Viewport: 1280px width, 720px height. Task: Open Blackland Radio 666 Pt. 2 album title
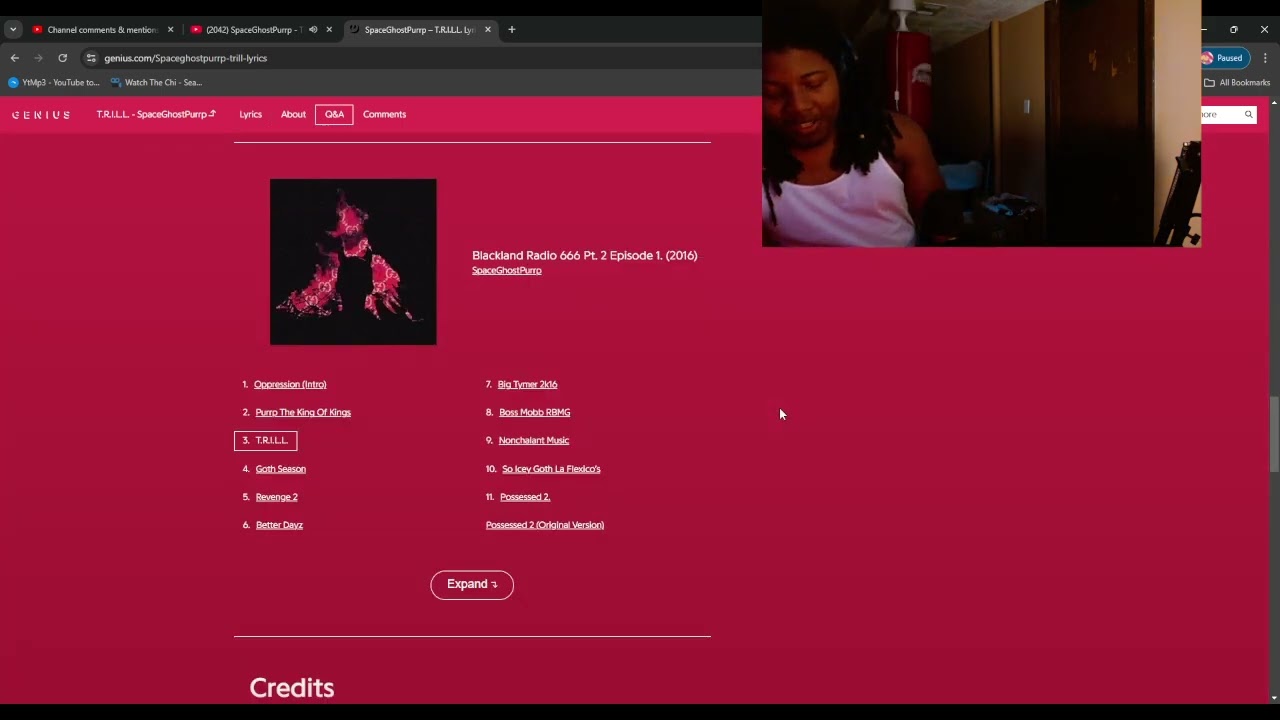pos(584,256)
